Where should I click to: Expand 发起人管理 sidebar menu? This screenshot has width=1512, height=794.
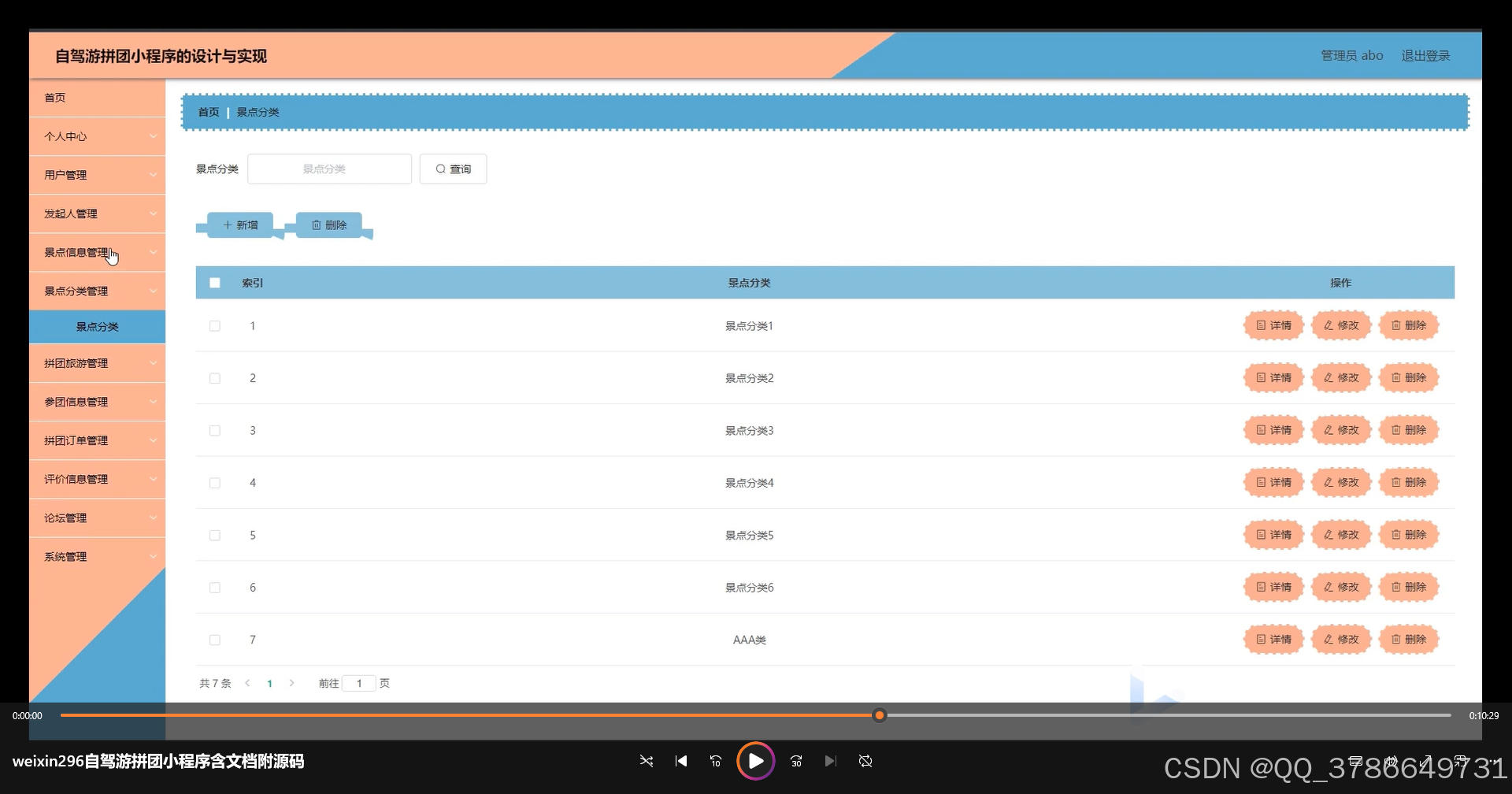click(98, 213)
